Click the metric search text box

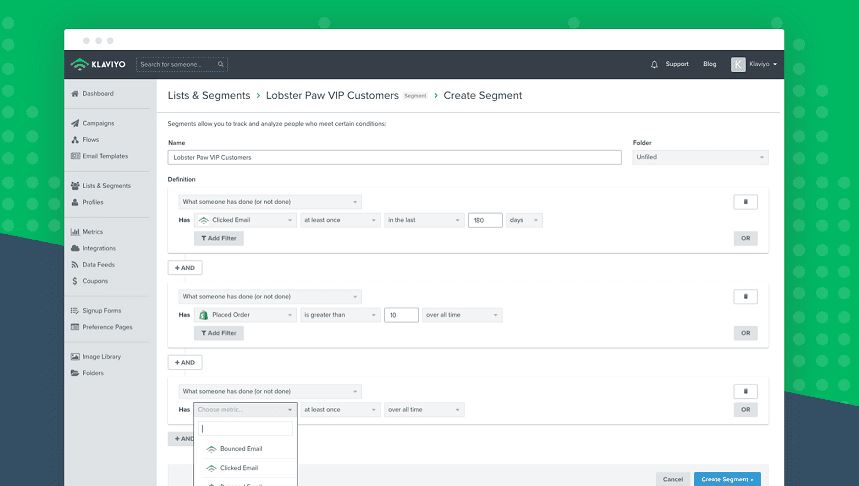tap(245, 428)
